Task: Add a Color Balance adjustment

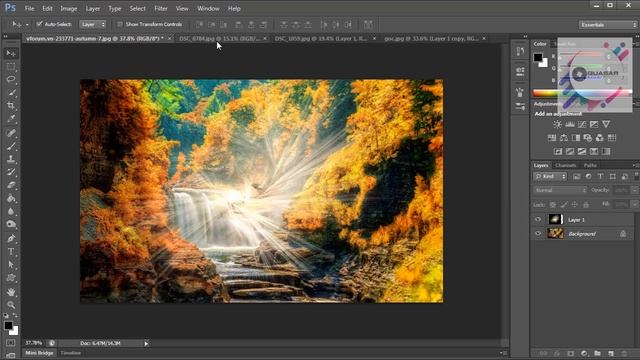Action: (x=564, y=138)
